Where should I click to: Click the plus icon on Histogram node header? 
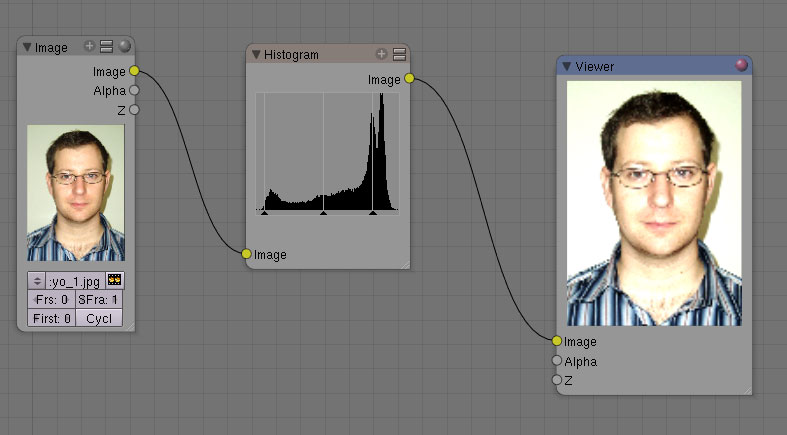381,54
